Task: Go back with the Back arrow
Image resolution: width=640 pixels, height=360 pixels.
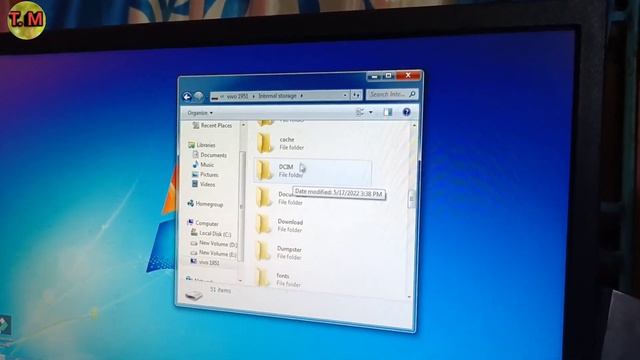Action: click(x=187, y=97)
